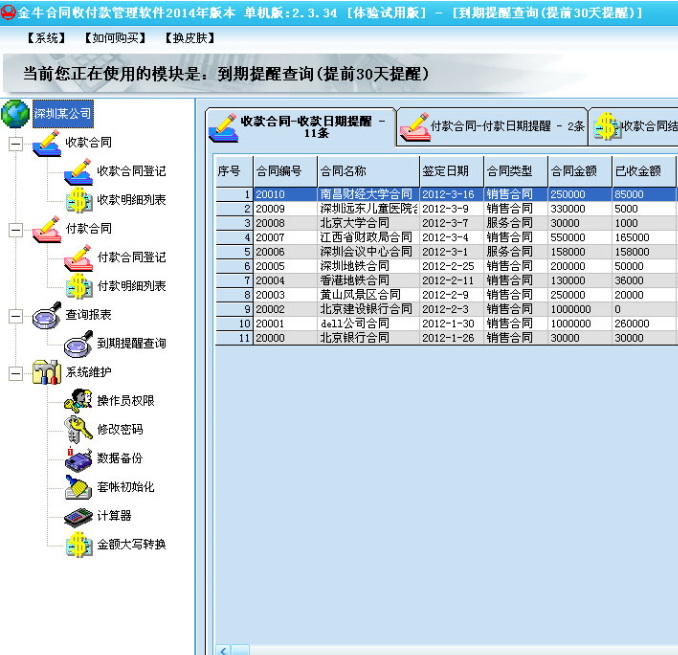Screen dimensions: 678x655
Task: Select cell 深圳远东儿童医院
Action: [x=368, y=209]
